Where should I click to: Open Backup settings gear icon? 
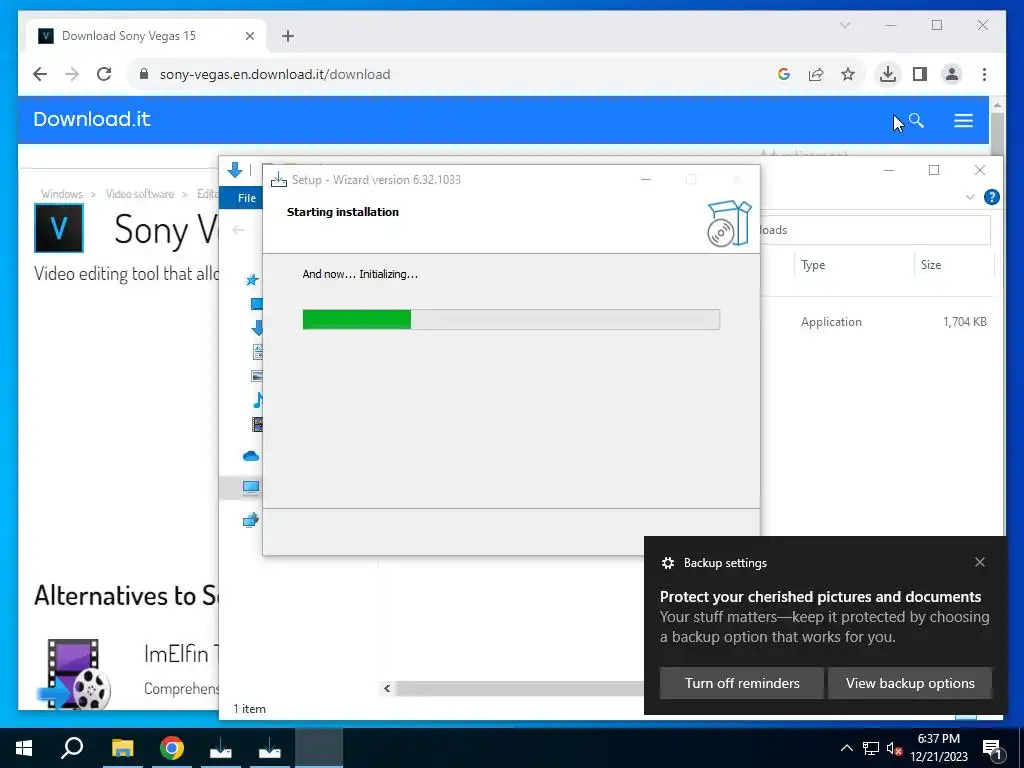[x=667, y=563]
